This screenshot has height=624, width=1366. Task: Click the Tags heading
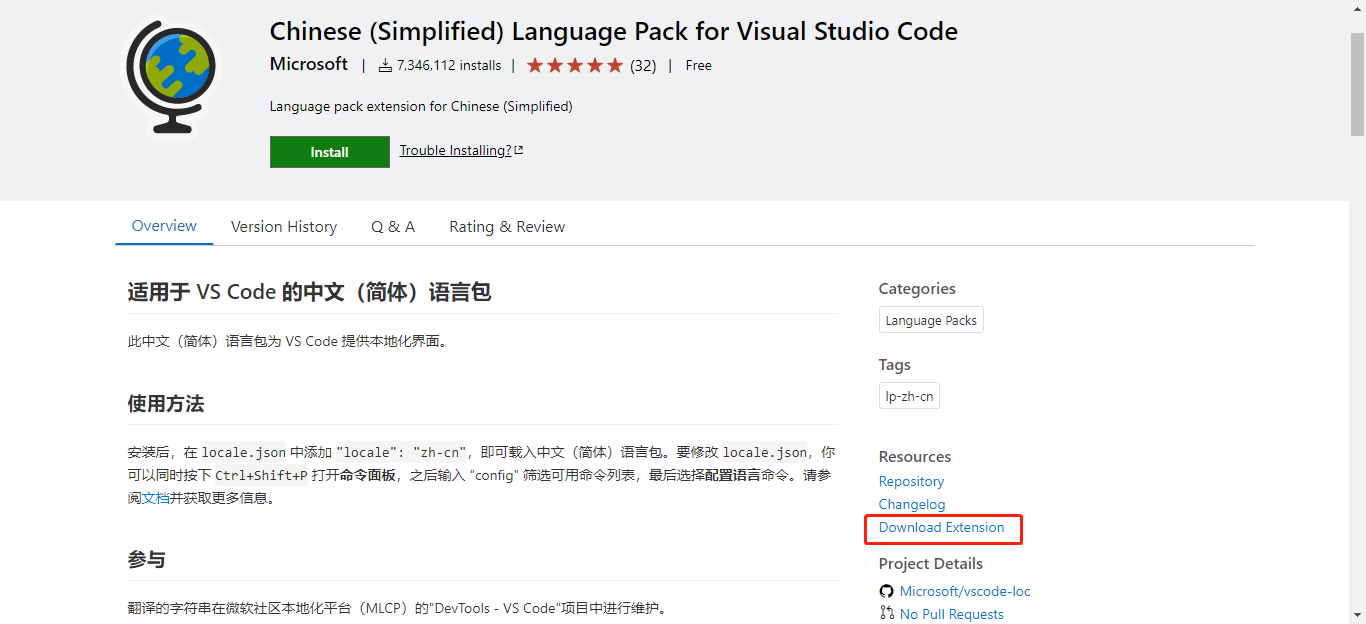[x=895, y=365]
